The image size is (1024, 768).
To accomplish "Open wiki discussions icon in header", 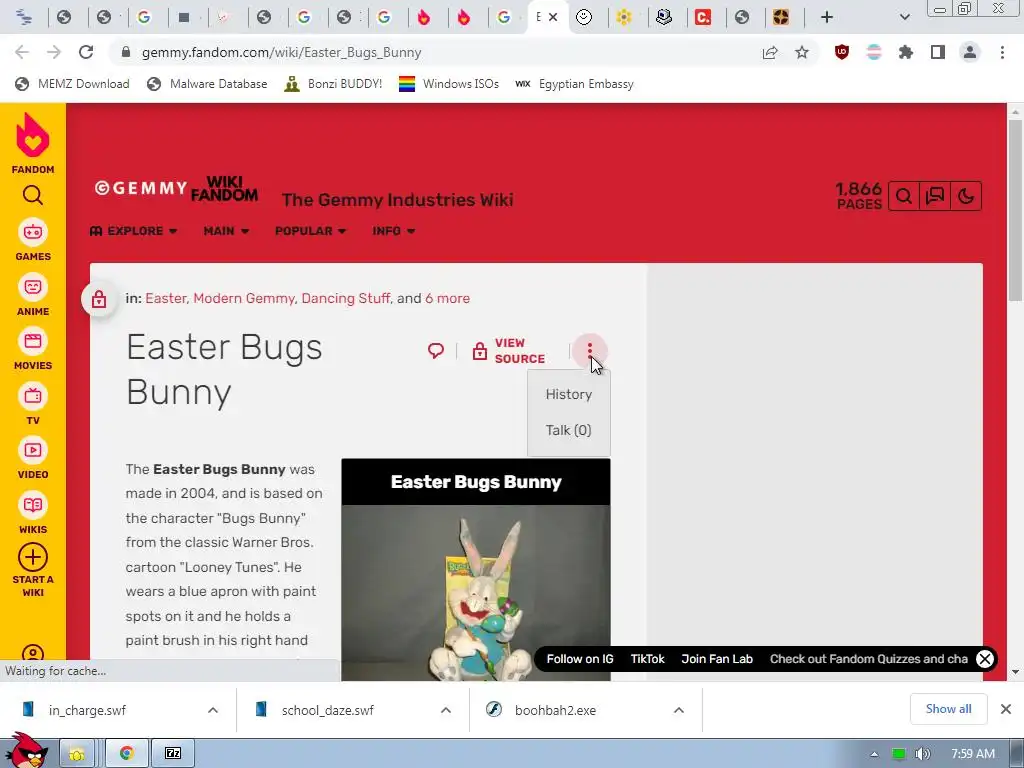I will (935, 196).
